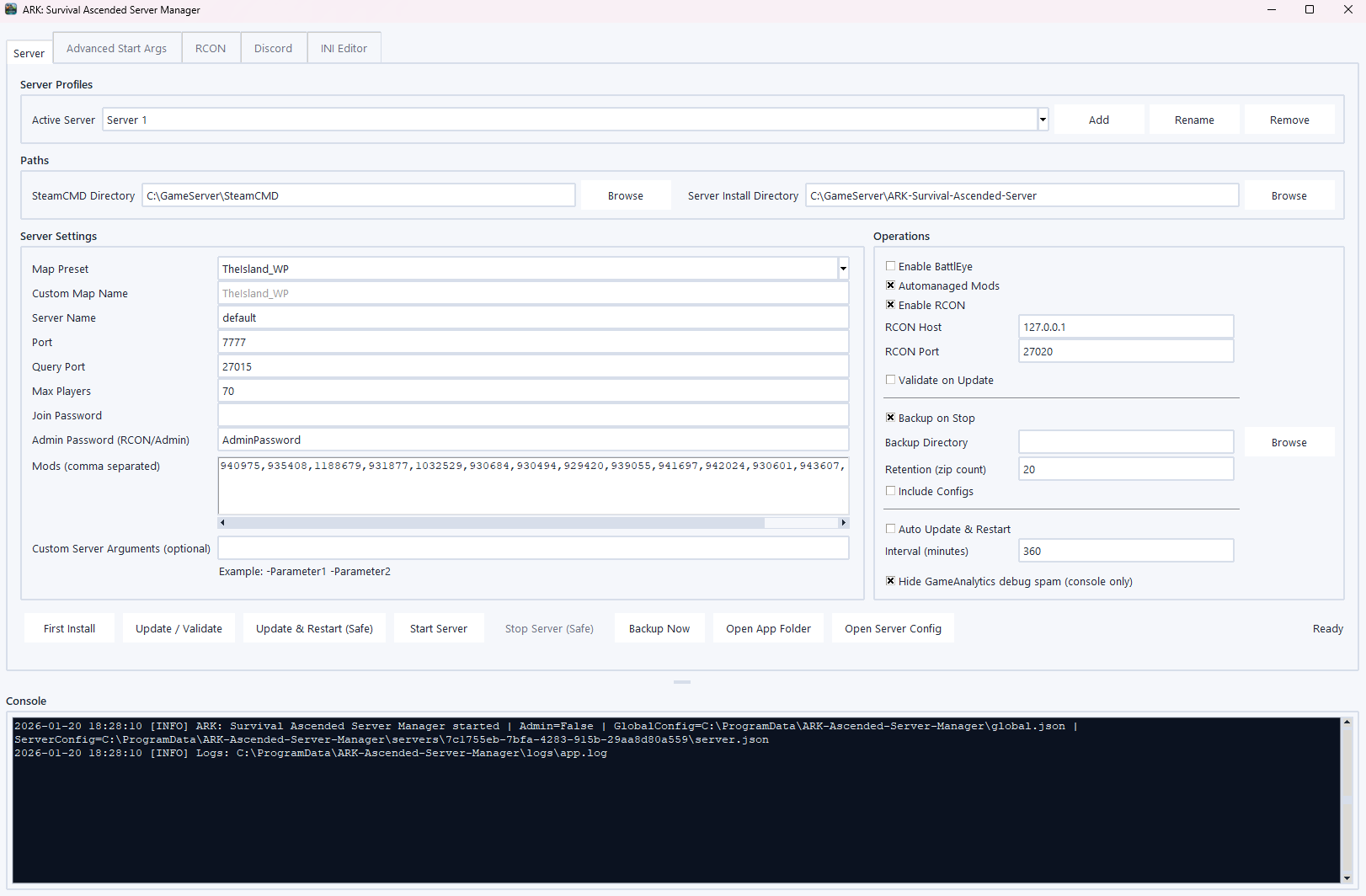Click console scrollbar up arrow

click(x=1347, y=723)
